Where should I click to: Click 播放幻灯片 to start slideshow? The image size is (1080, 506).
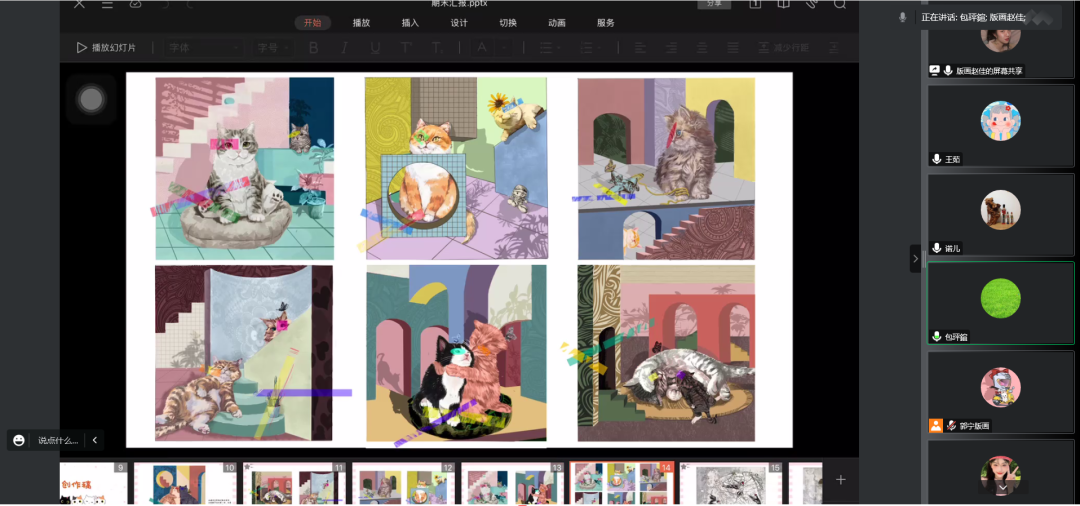coord(106,48)
